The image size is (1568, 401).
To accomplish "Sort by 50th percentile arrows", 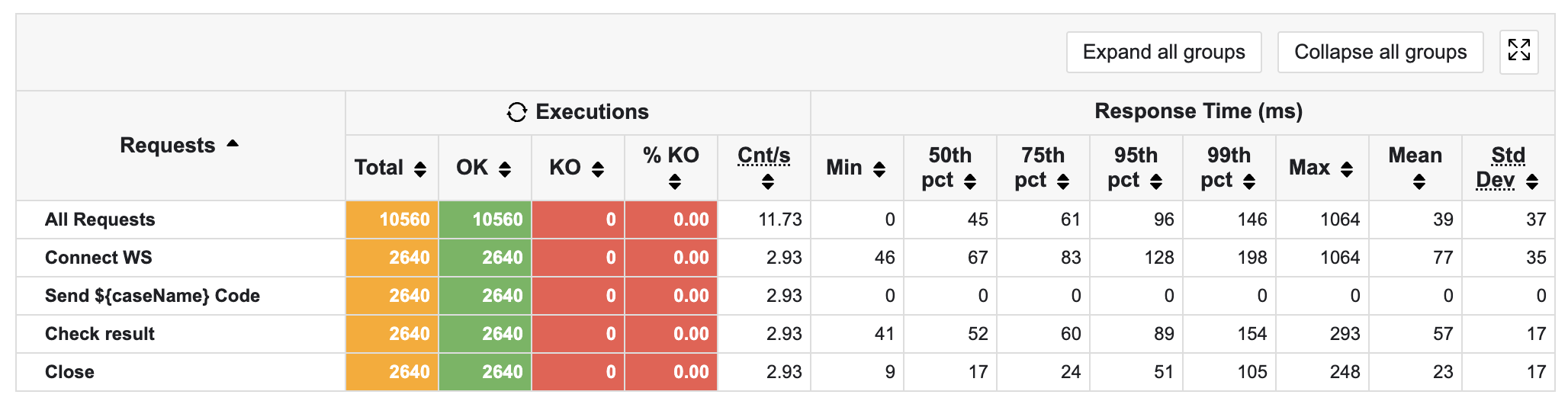I will [970, 181].
